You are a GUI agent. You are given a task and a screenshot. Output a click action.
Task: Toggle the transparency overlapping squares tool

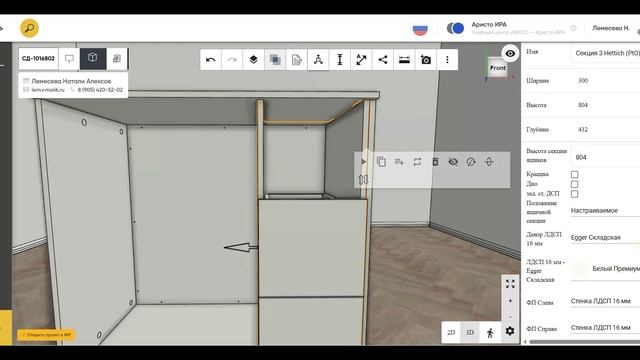click(x=275, y=60)
